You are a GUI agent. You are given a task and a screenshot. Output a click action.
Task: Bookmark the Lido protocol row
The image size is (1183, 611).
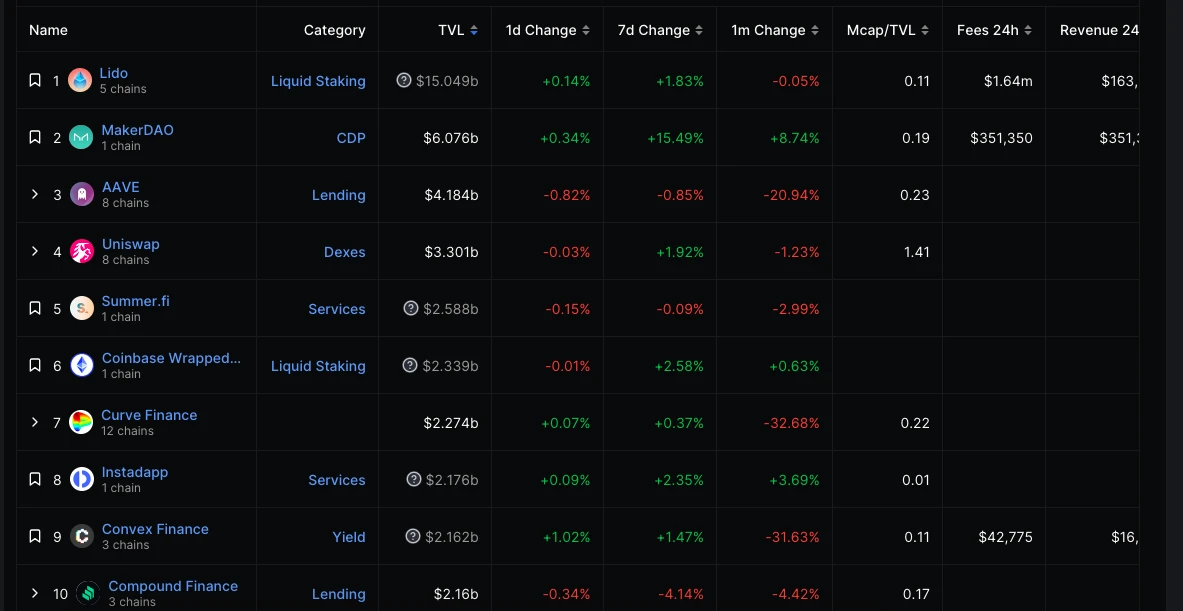coord(35,80)
